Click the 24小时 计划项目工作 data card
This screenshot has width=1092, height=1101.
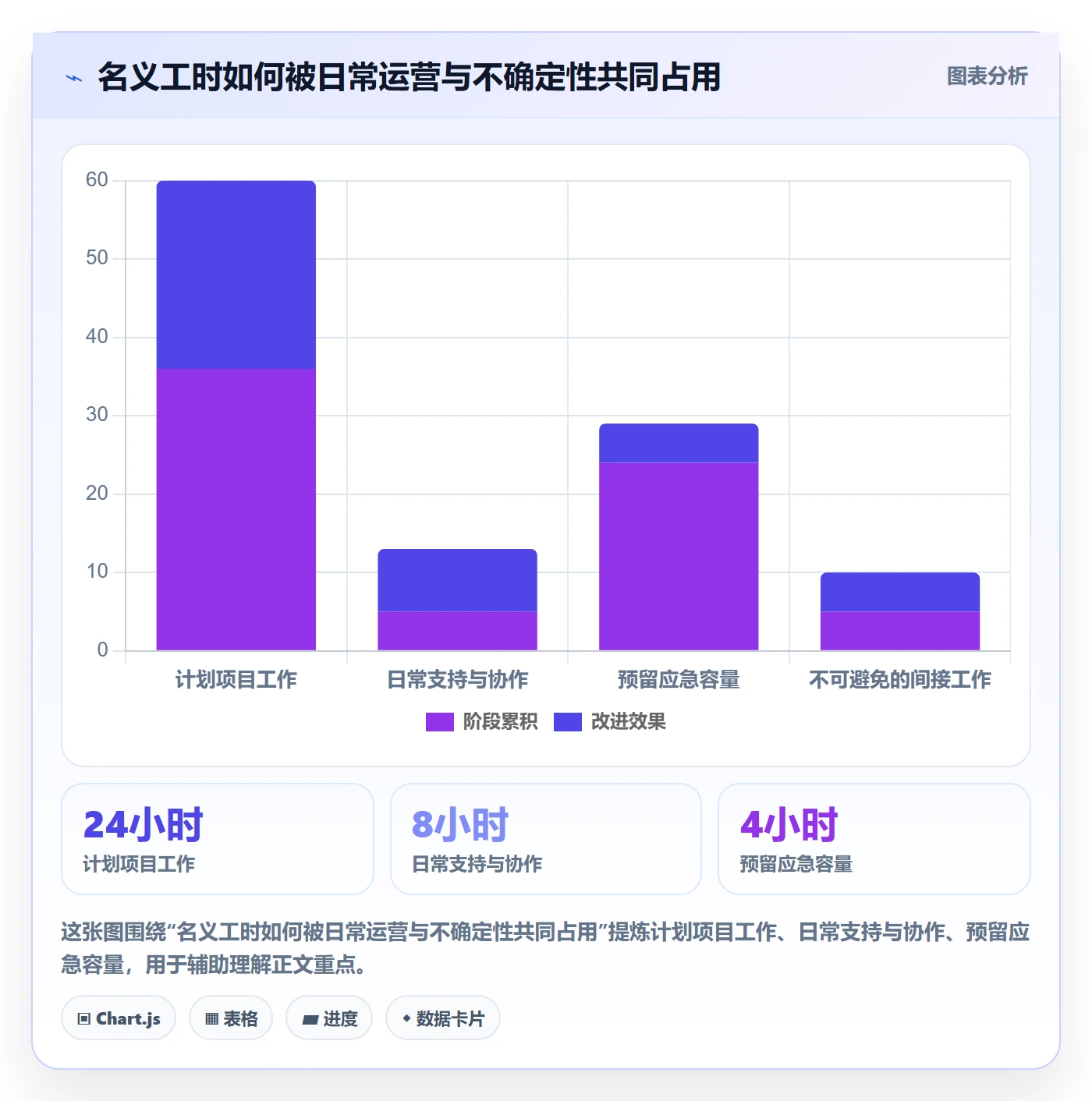click(218, 839)
